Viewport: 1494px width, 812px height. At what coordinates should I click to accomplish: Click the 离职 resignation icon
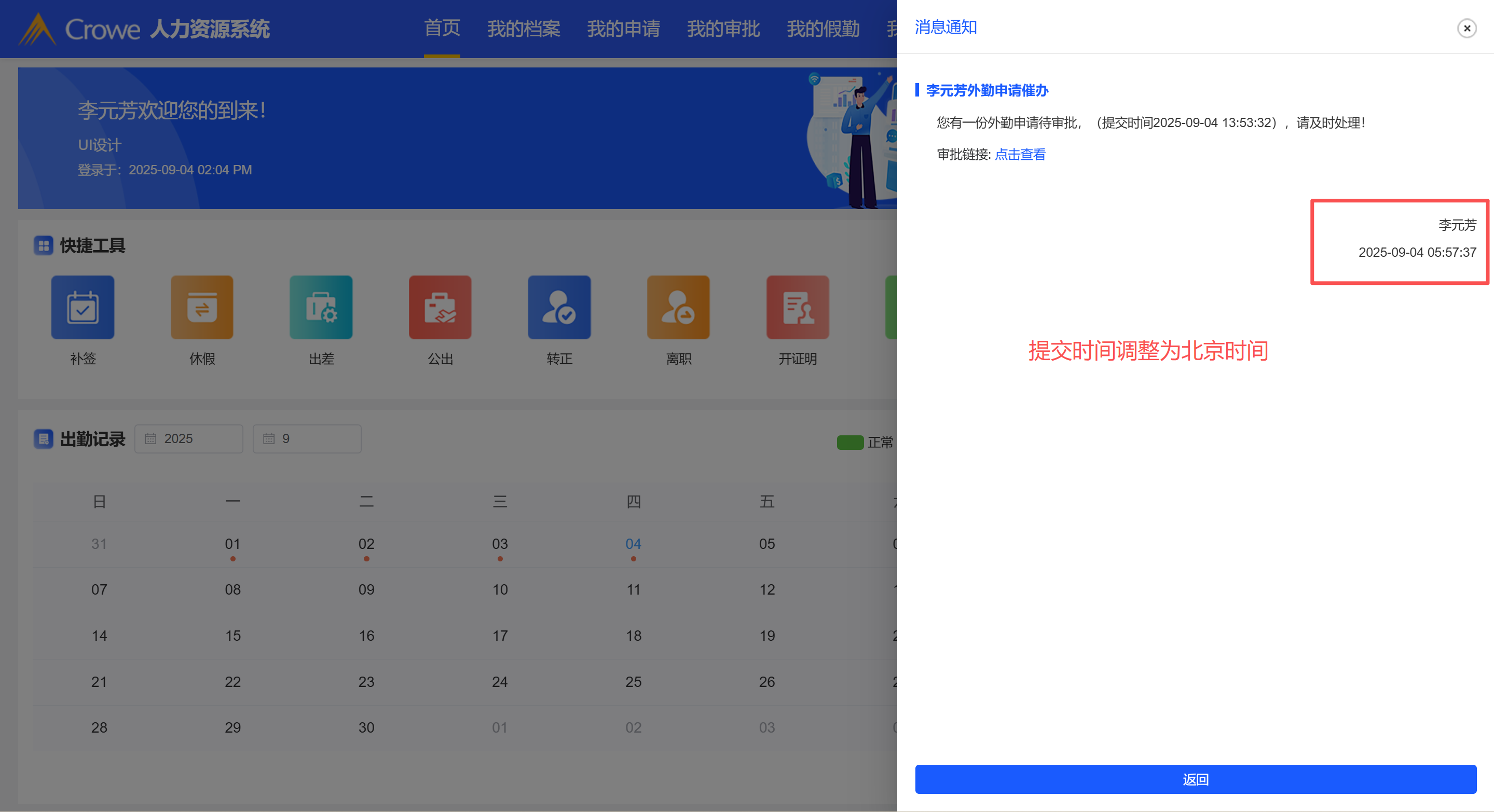click(x=678, y=307)
